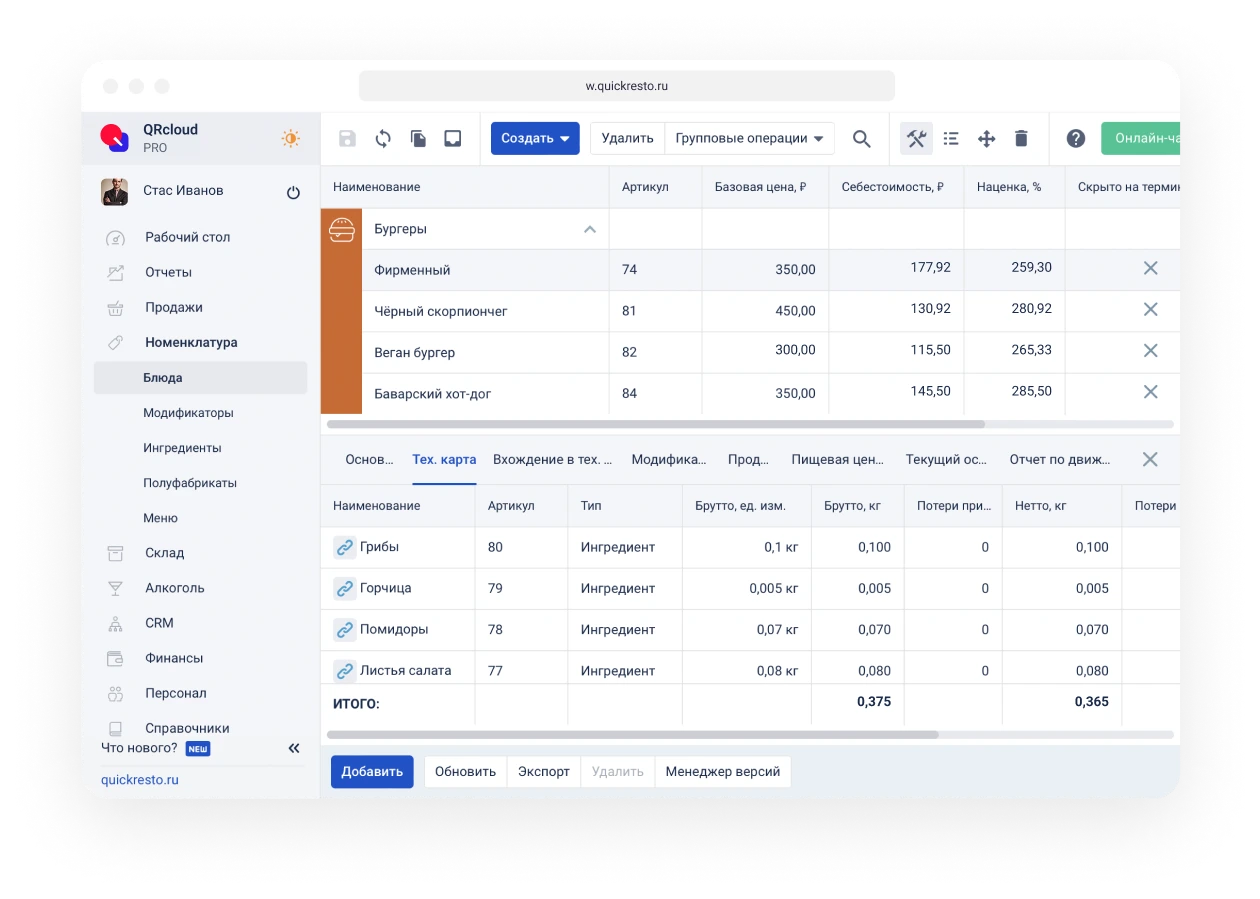Switch to the Пищевая ценность tab
1260x899 pixels.
click(837, 460)
